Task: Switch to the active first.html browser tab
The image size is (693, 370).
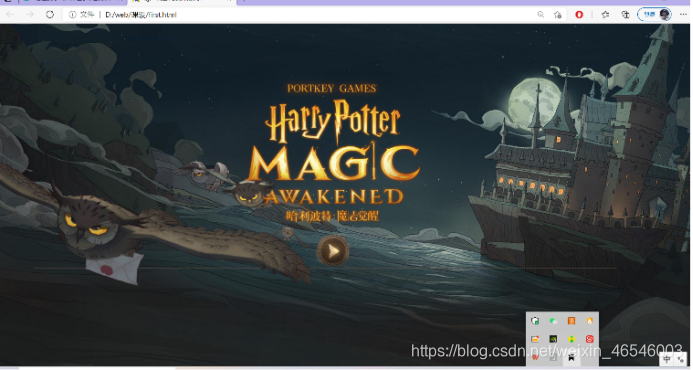Action: 183,1
